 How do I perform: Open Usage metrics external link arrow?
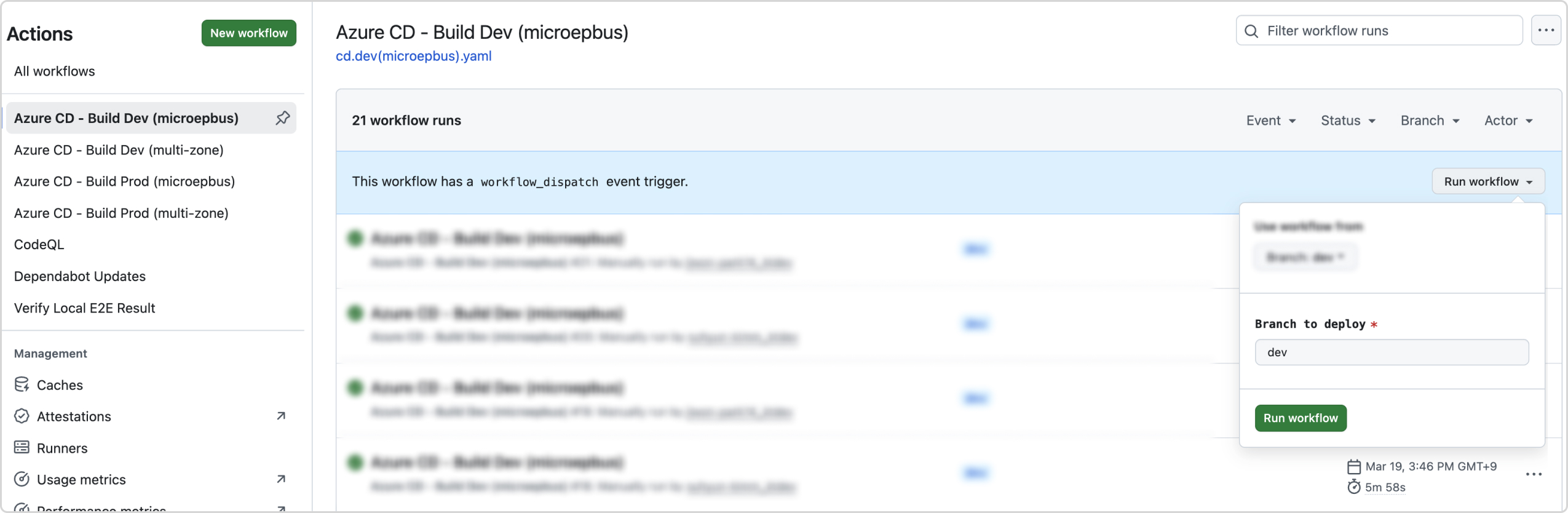281,479
